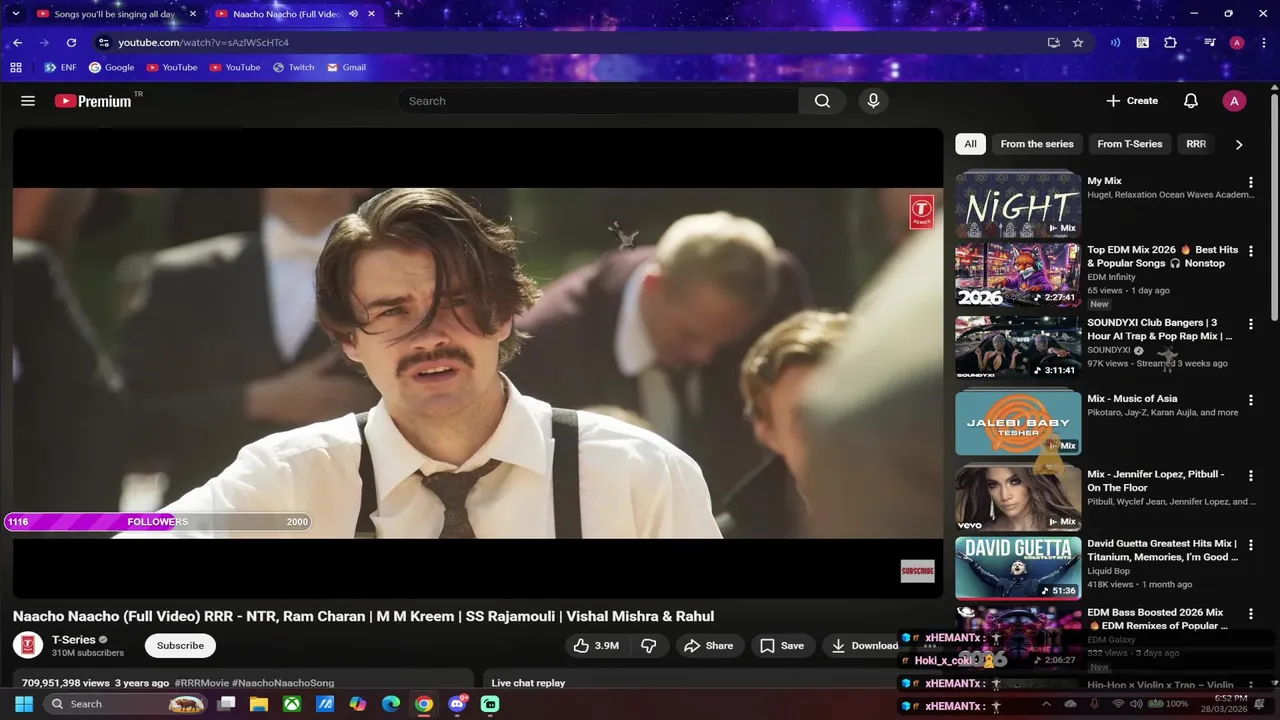This screenshot has width=1280, height=720.
Task: Open T-Series channel avatar
Action: point(28,645)
